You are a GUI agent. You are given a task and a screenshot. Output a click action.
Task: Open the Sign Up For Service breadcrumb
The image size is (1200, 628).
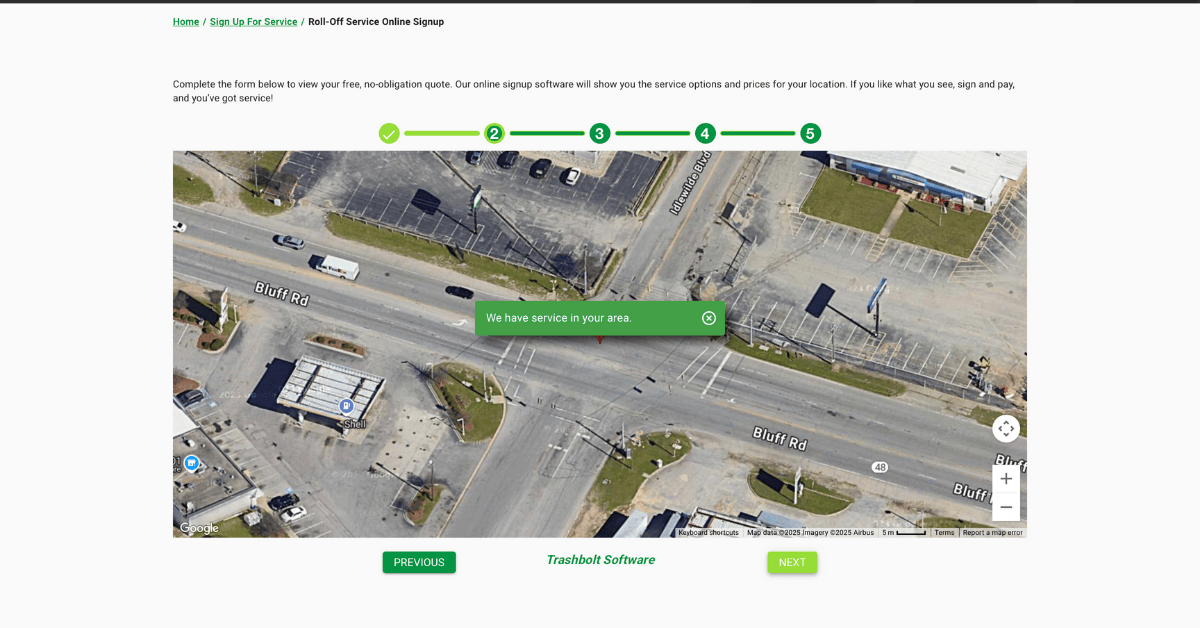(253, 21)
